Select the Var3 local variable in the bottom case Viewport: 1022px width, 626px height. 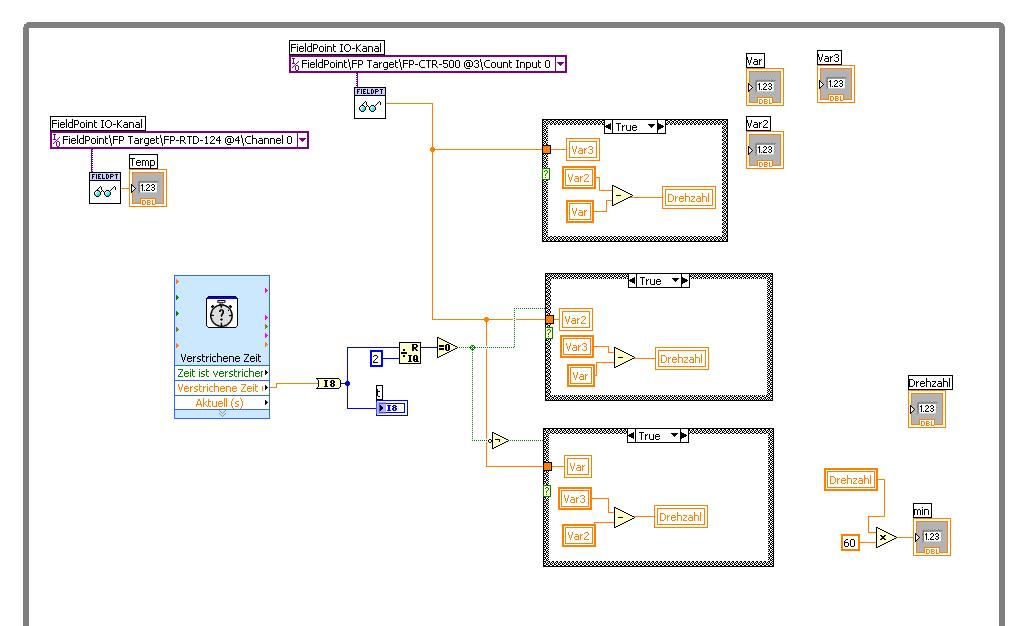coord(575,499)
